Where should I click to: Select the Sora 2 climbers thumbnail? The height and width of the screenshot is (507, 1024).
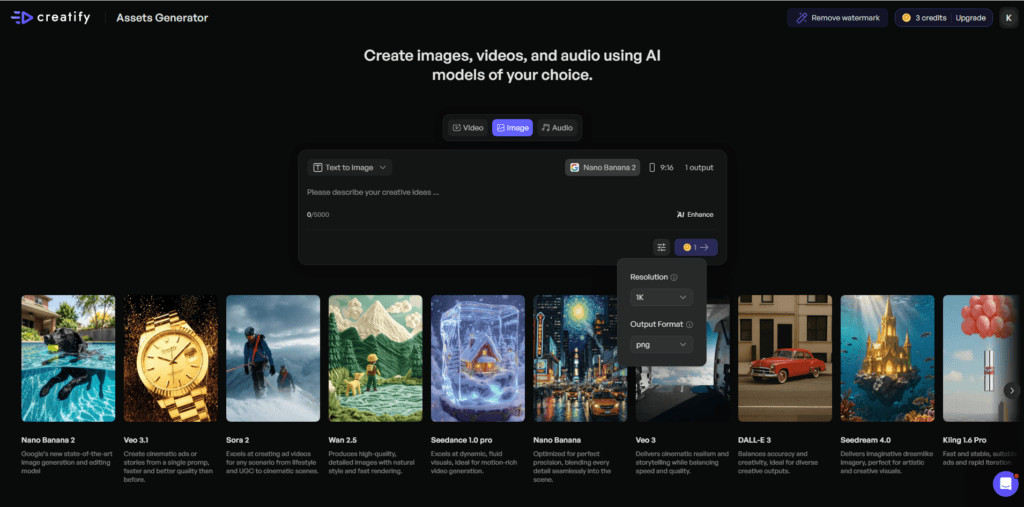273,358
